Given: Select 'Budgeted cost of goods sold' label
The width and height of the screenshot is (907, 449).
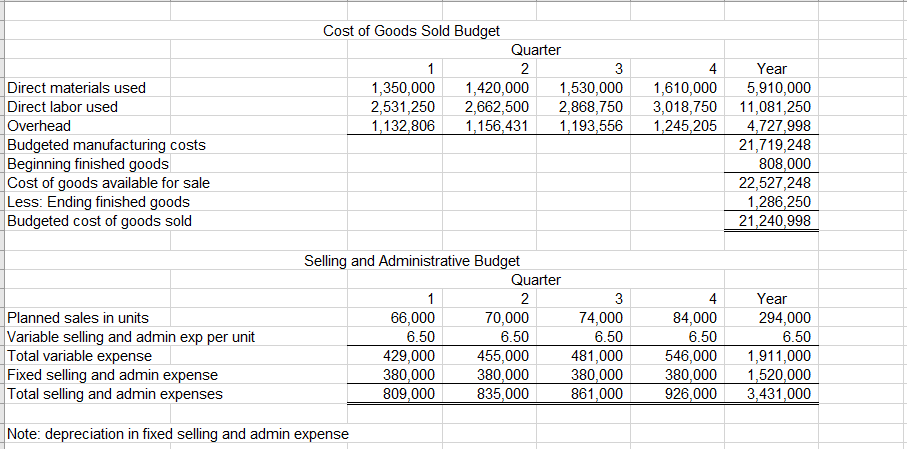Looking at the screenshot, I should (99, 221).
